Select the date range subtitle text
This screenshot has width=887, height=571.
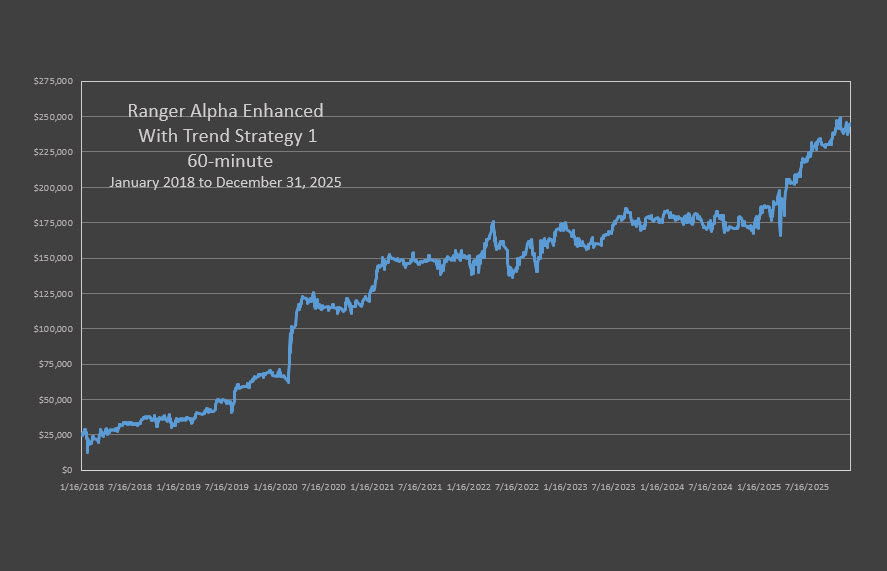tap(225, 182)
